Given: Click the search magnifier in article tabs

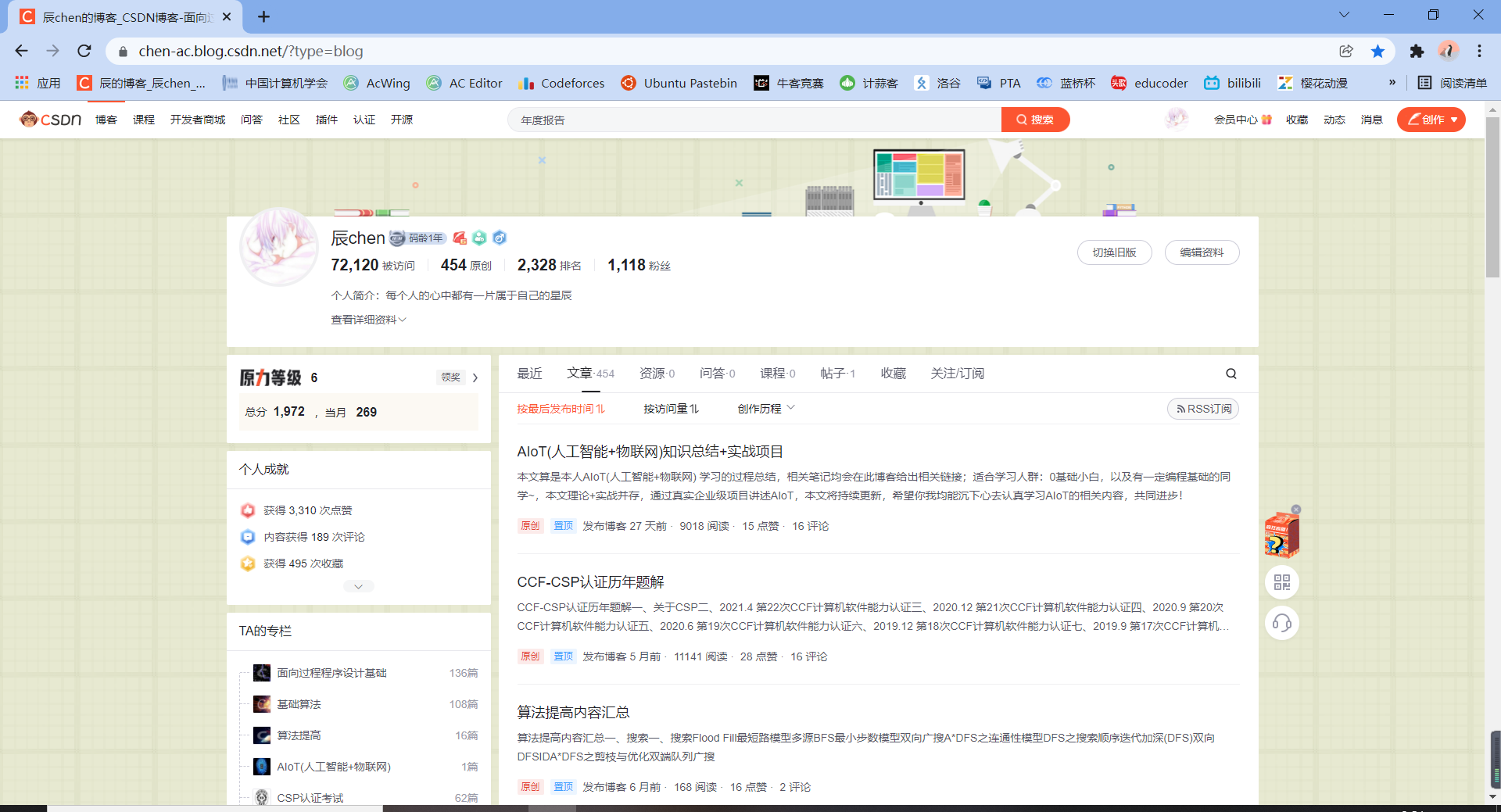Looking at the screenshot, I should 1231,374.
